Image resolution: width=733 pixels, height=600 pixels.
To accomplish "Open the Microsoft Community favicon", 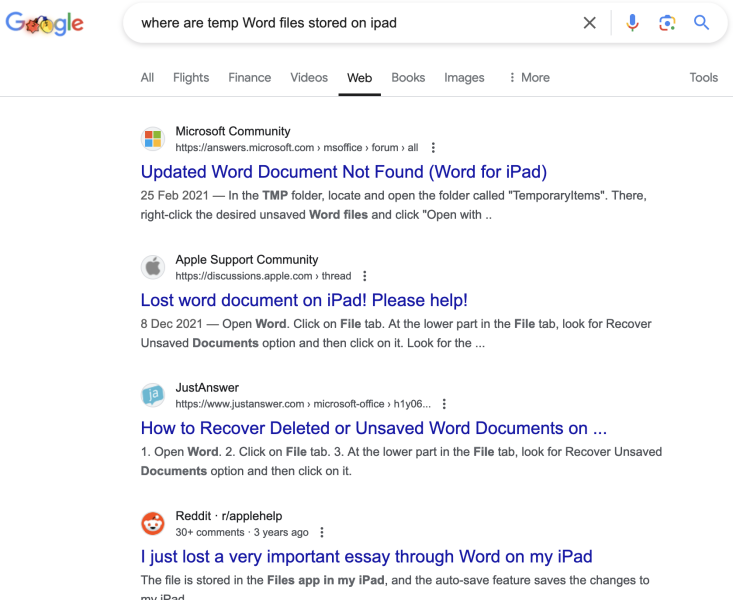I will point(153,139).
